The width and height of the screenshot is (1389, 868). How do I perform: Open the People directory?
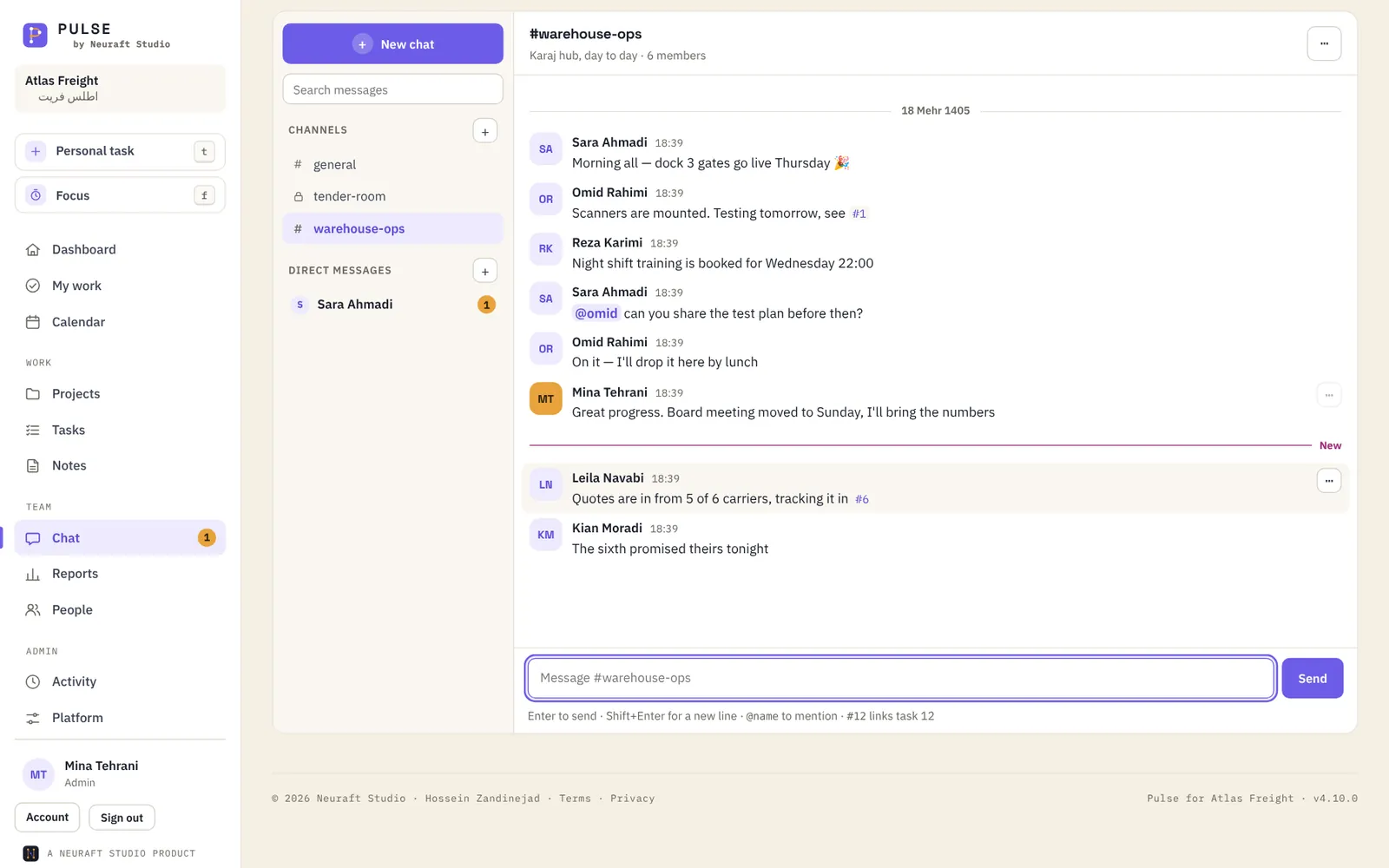click(x=120, y=610)
